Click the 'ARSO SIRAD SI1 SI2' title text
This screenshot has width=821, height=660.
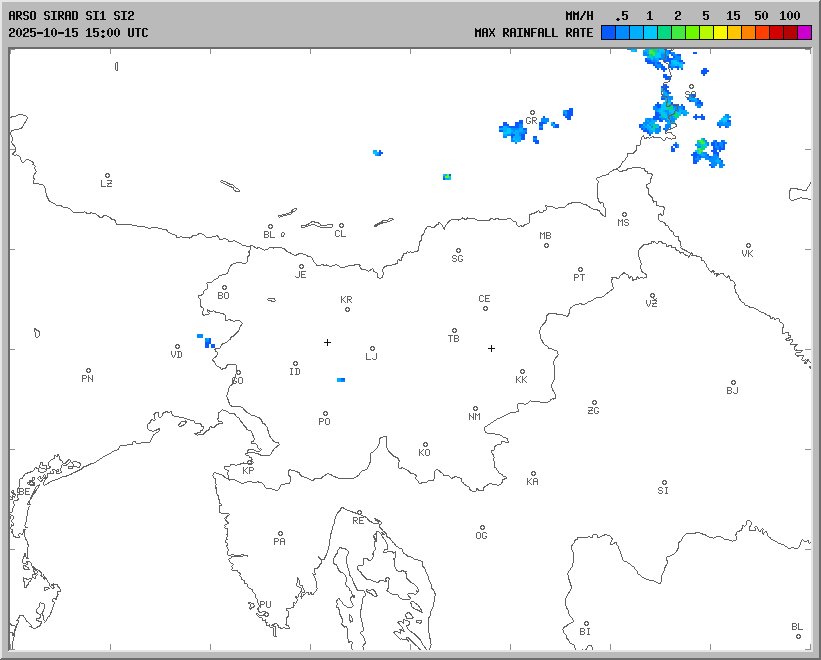tap(71, 15)
